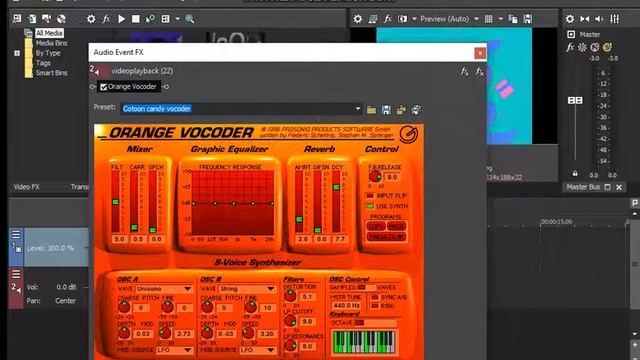The image size is (640, 360).
Task: Toggle the USE SYNTH switch
Action: [x=370, y=206]
